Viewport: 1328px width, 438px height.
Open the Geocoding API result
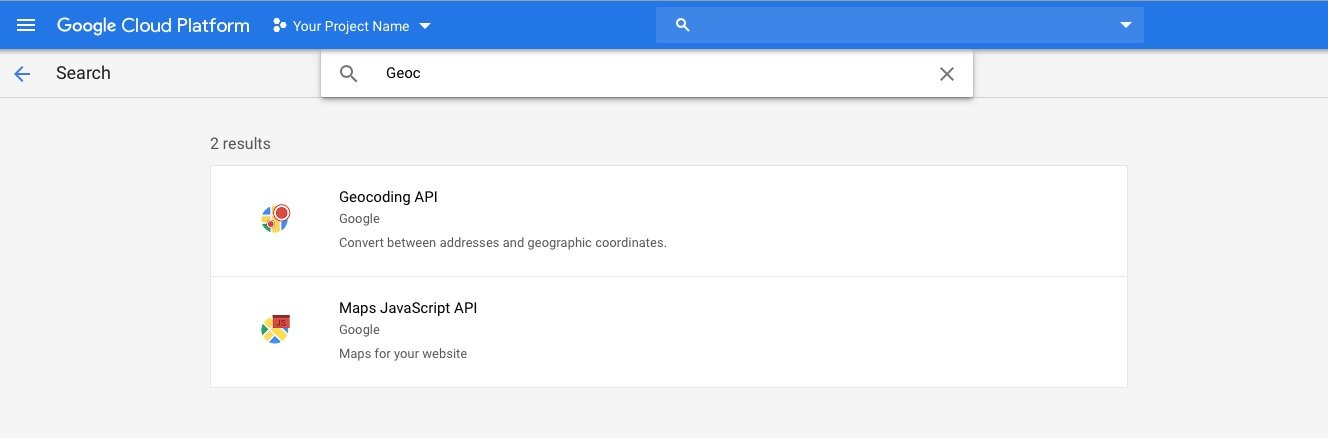click(x=669, y=221)
